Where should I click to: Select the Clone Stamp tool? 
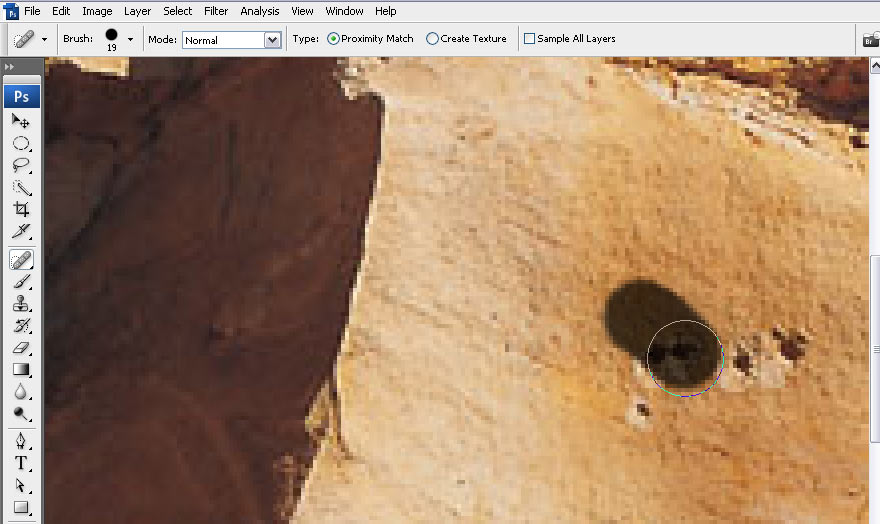click(x=21, y=304)
